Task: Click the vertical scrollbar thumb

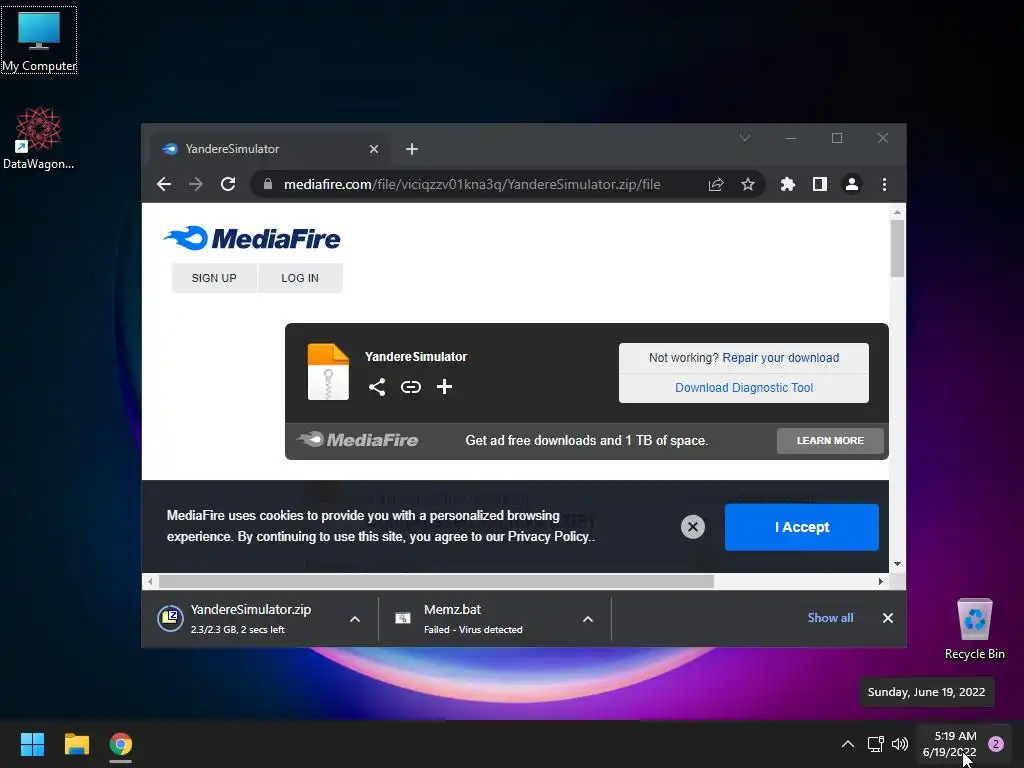Action: [897, 248]
